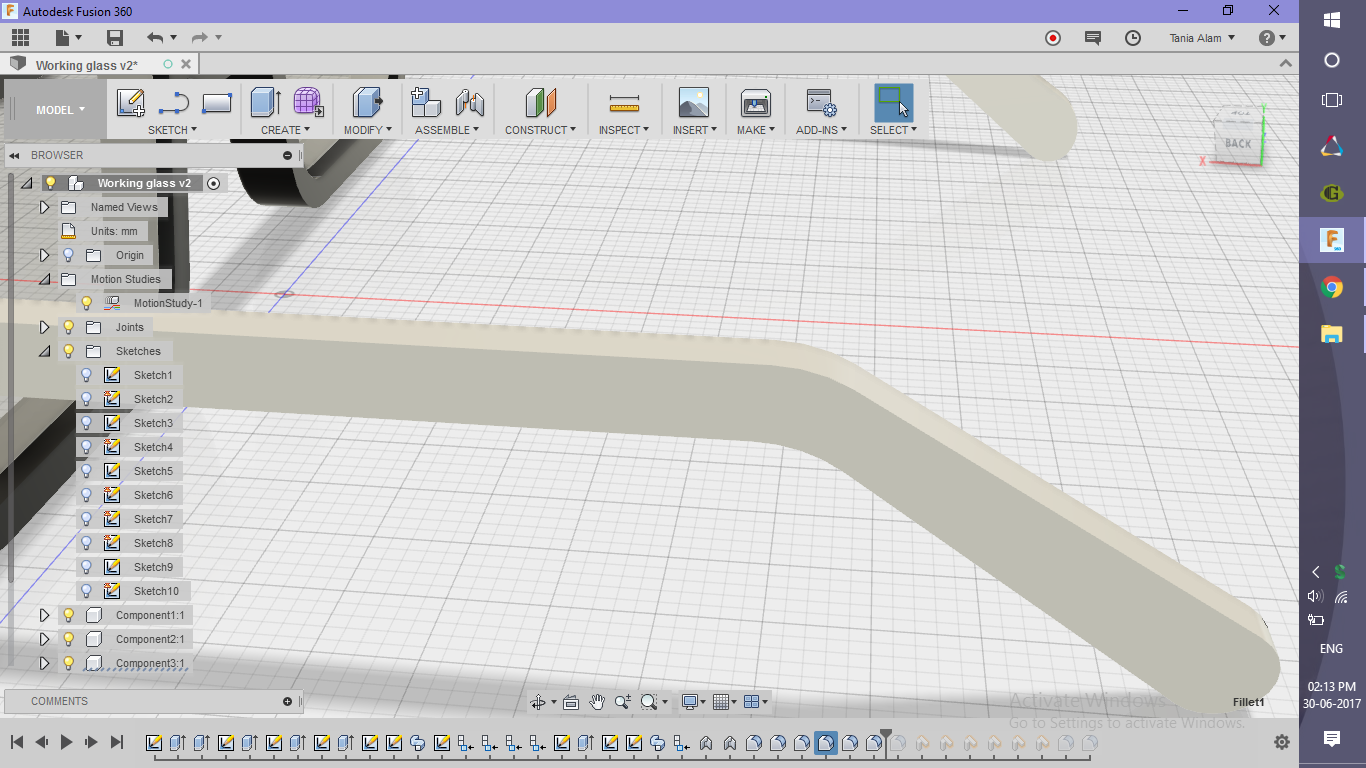The image size is (1366, 768).
Task: Open the MODEL workspace dropdown
Action: click(x=60, y=110)
